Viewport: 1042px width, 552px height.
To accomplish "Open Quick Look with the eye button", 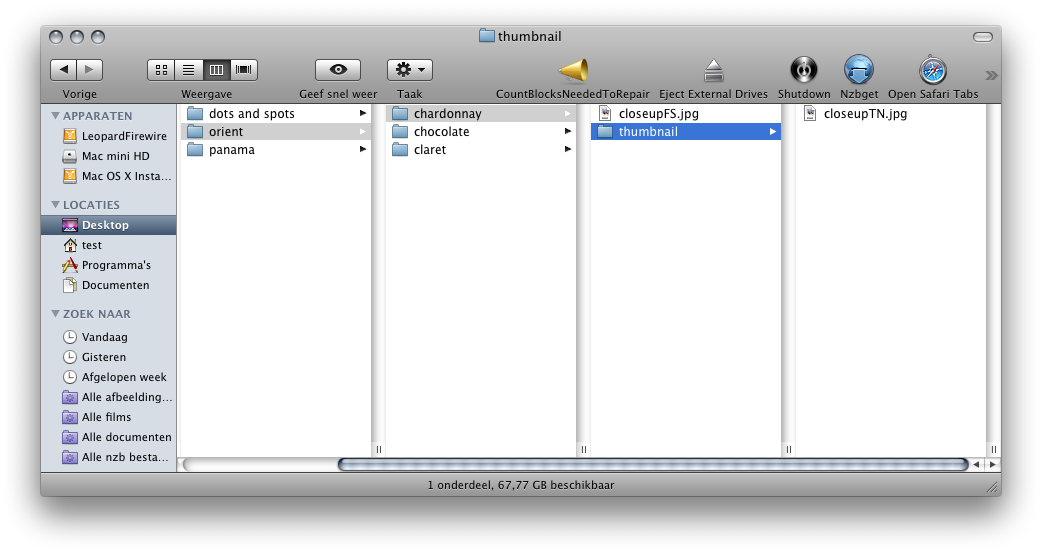I will 338,69.
